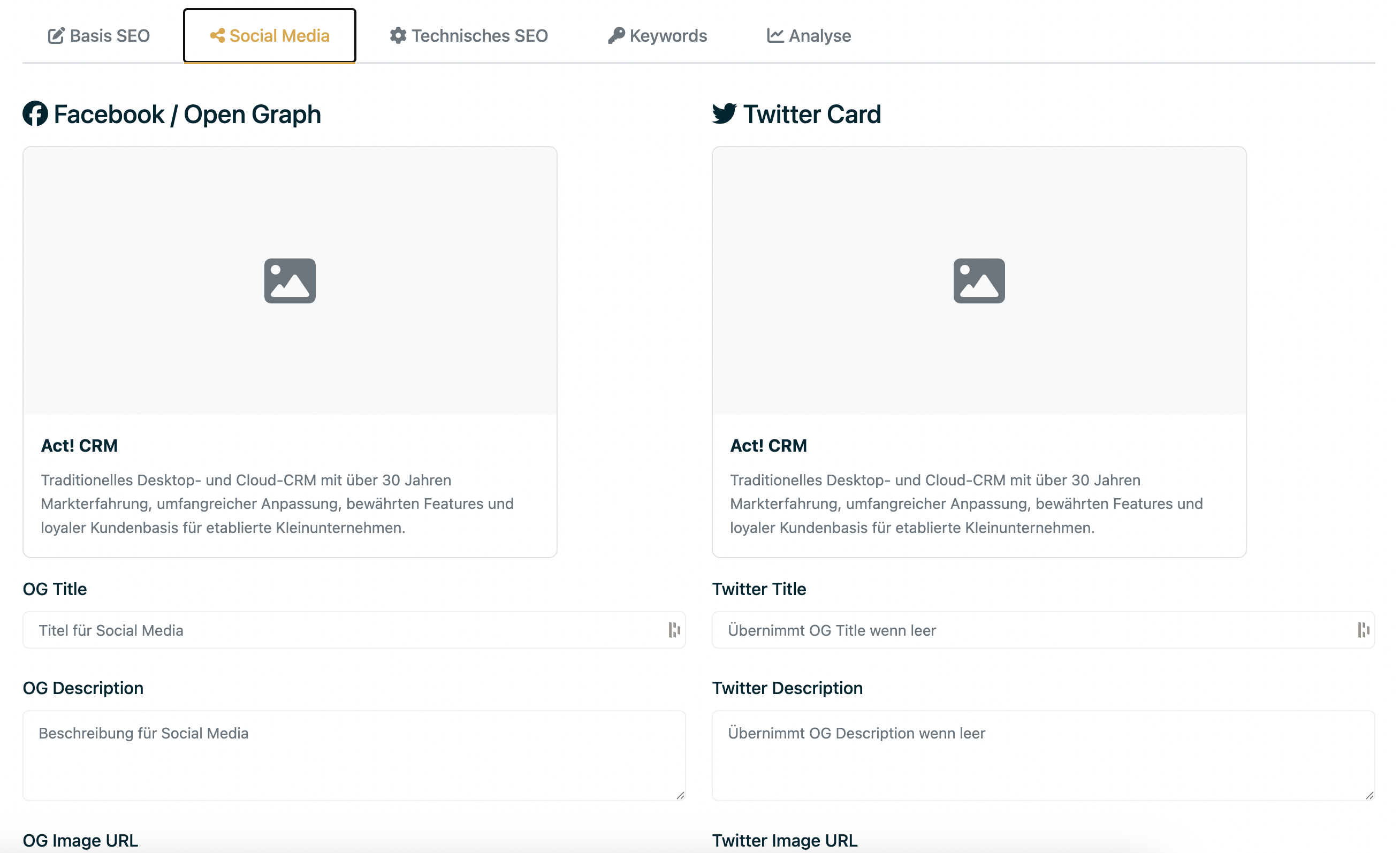The height and width of the screenshot is (853, 1400).
Task: Switch to Technisches SEO tab
Action: 469,36
